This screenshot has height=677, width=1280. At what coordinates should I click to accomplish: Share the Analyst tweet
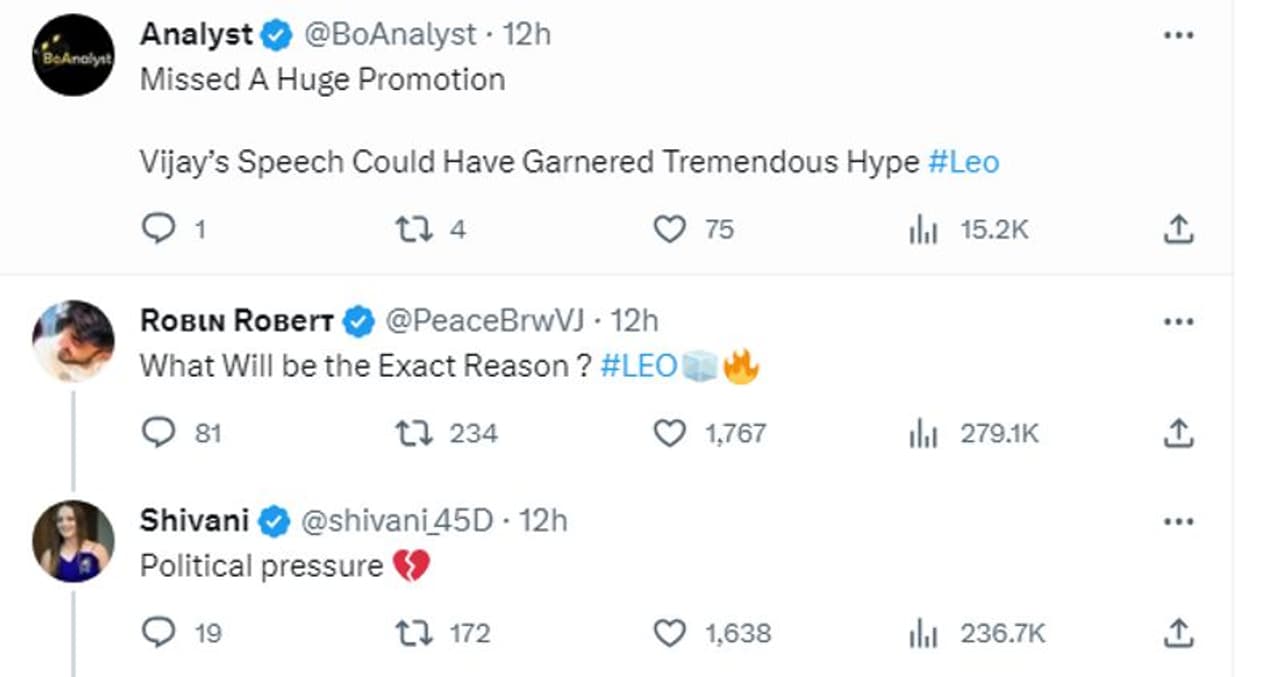click(1179, 230)
